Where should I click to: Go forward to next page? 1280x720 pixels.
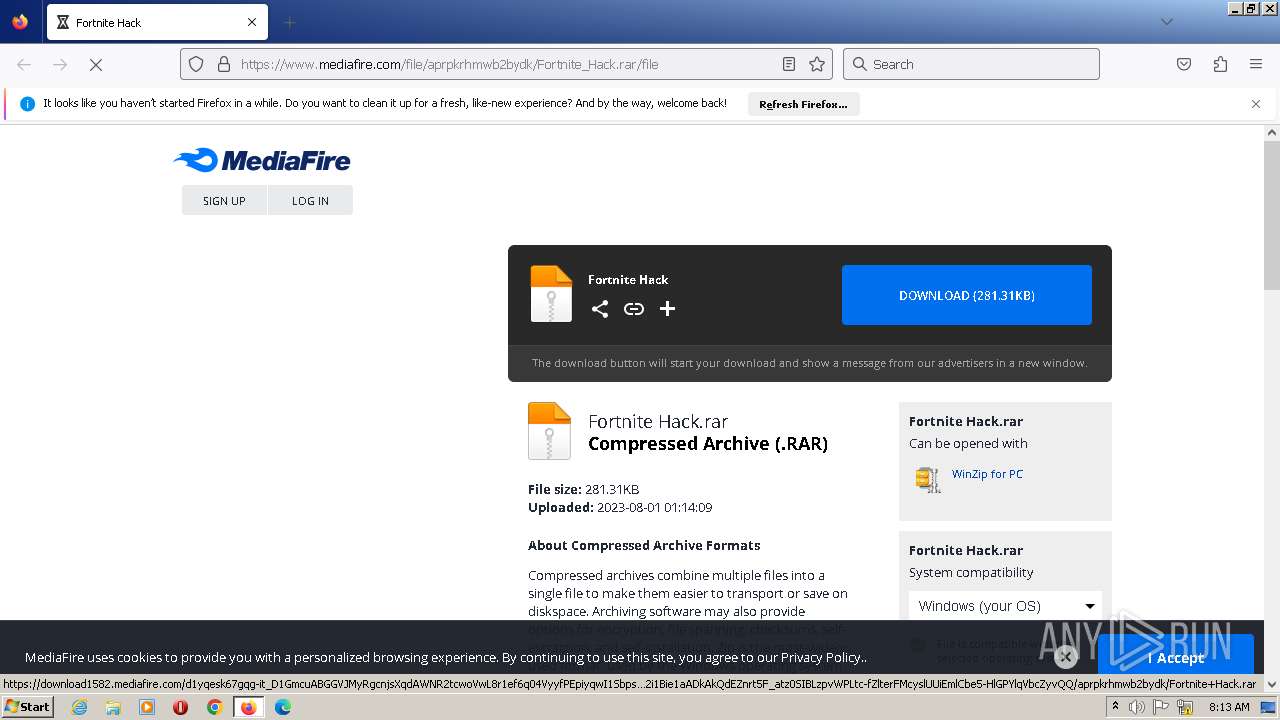(x=60, y=64)
